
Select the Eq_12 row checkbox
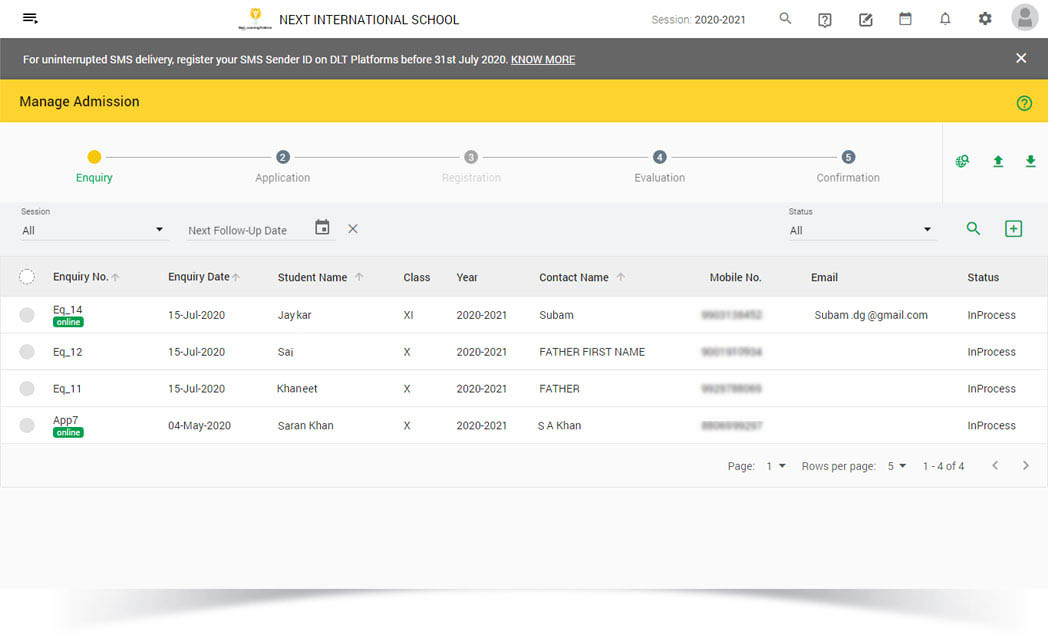27,352
